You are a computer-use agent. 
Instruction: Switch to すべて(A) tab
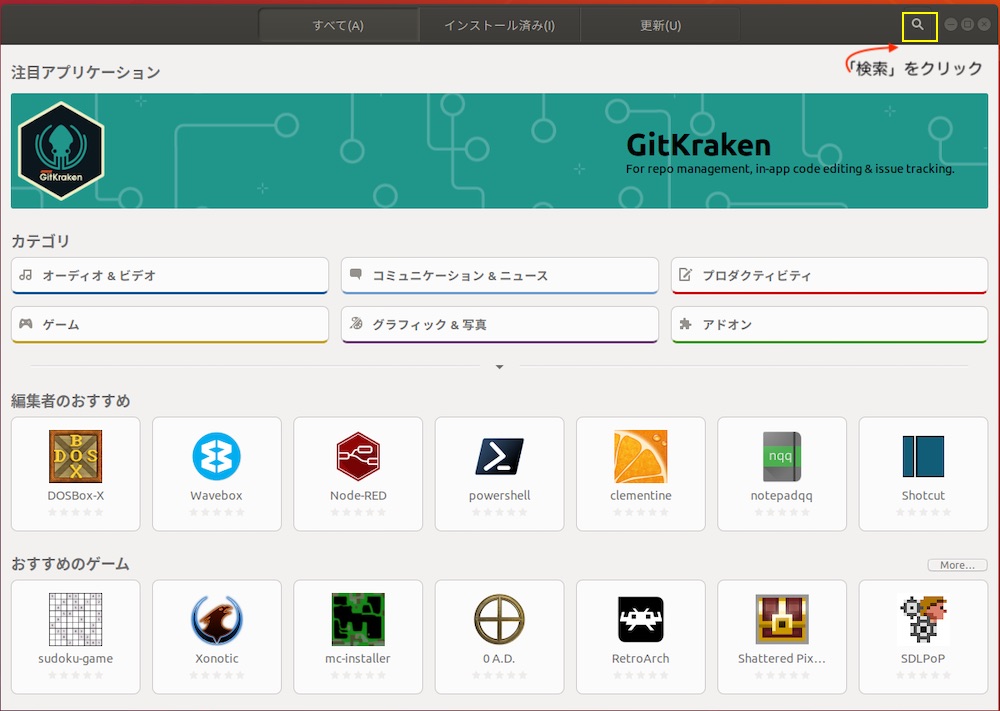pos(338,26)
